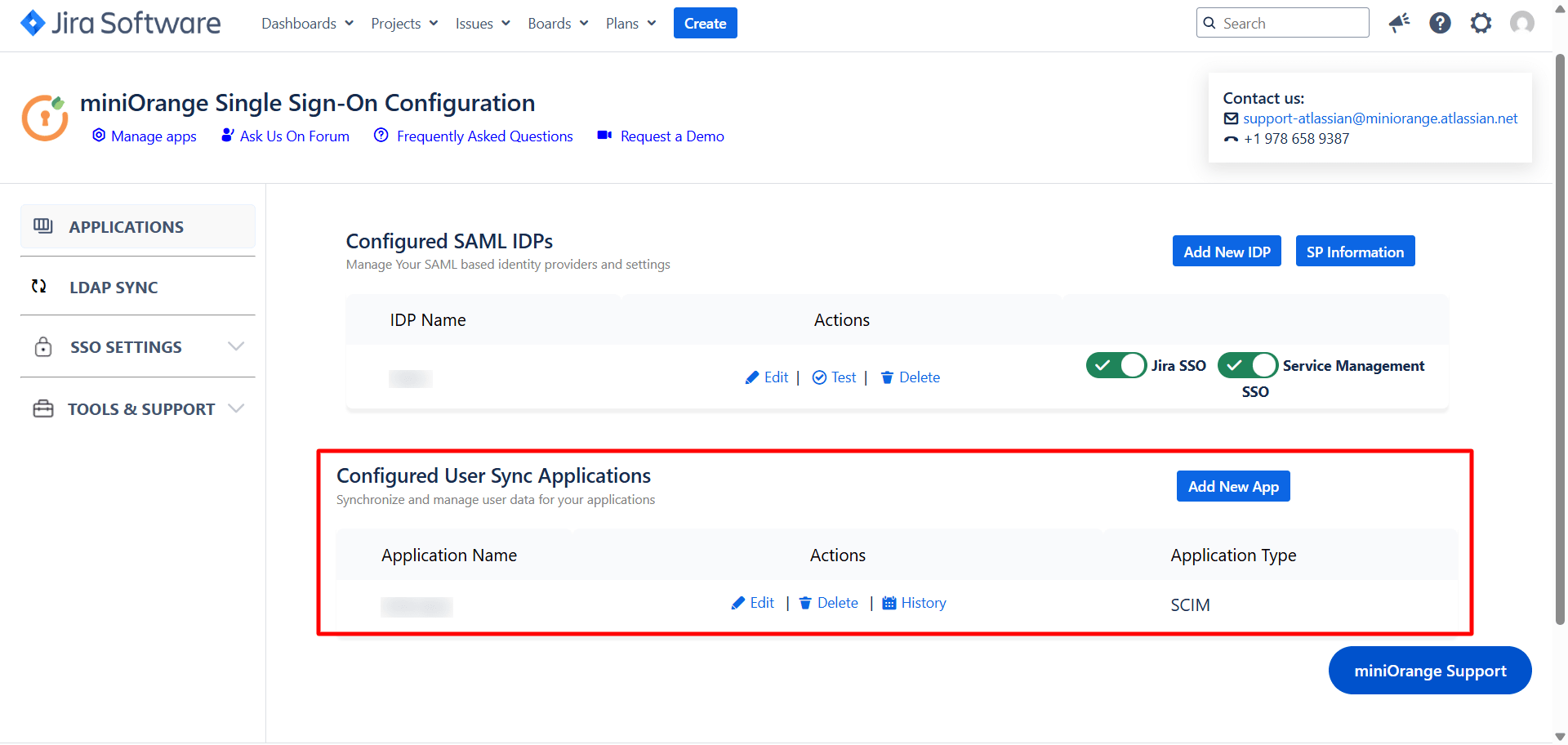Open the user profile avatar
Viewport: 1568px width, 745px height.
pyautogui.click(x=1521, y=23)
